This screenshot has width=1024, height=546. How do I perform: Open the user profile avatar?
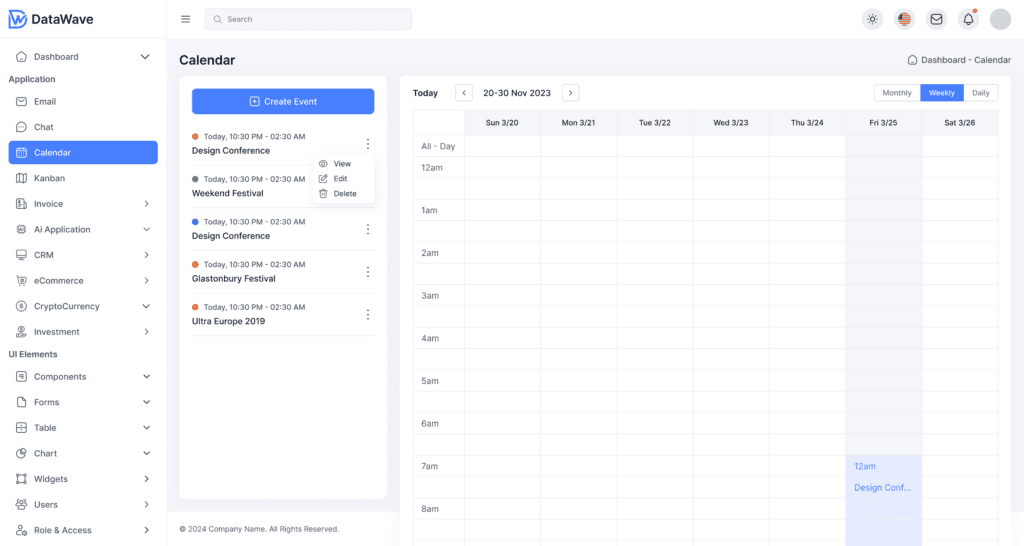1000,19
